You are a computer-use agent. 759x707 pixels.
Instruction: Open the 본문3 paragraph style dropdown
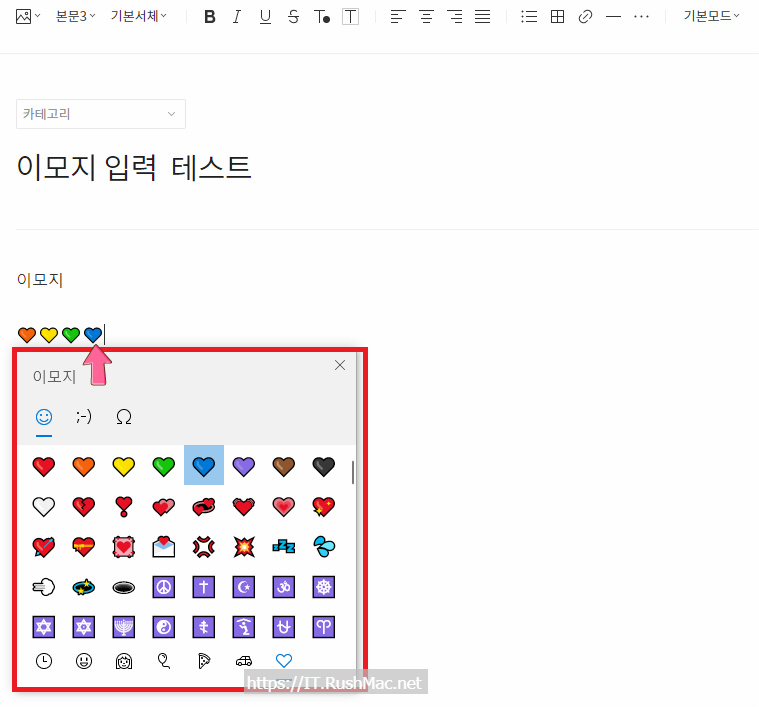76,16
